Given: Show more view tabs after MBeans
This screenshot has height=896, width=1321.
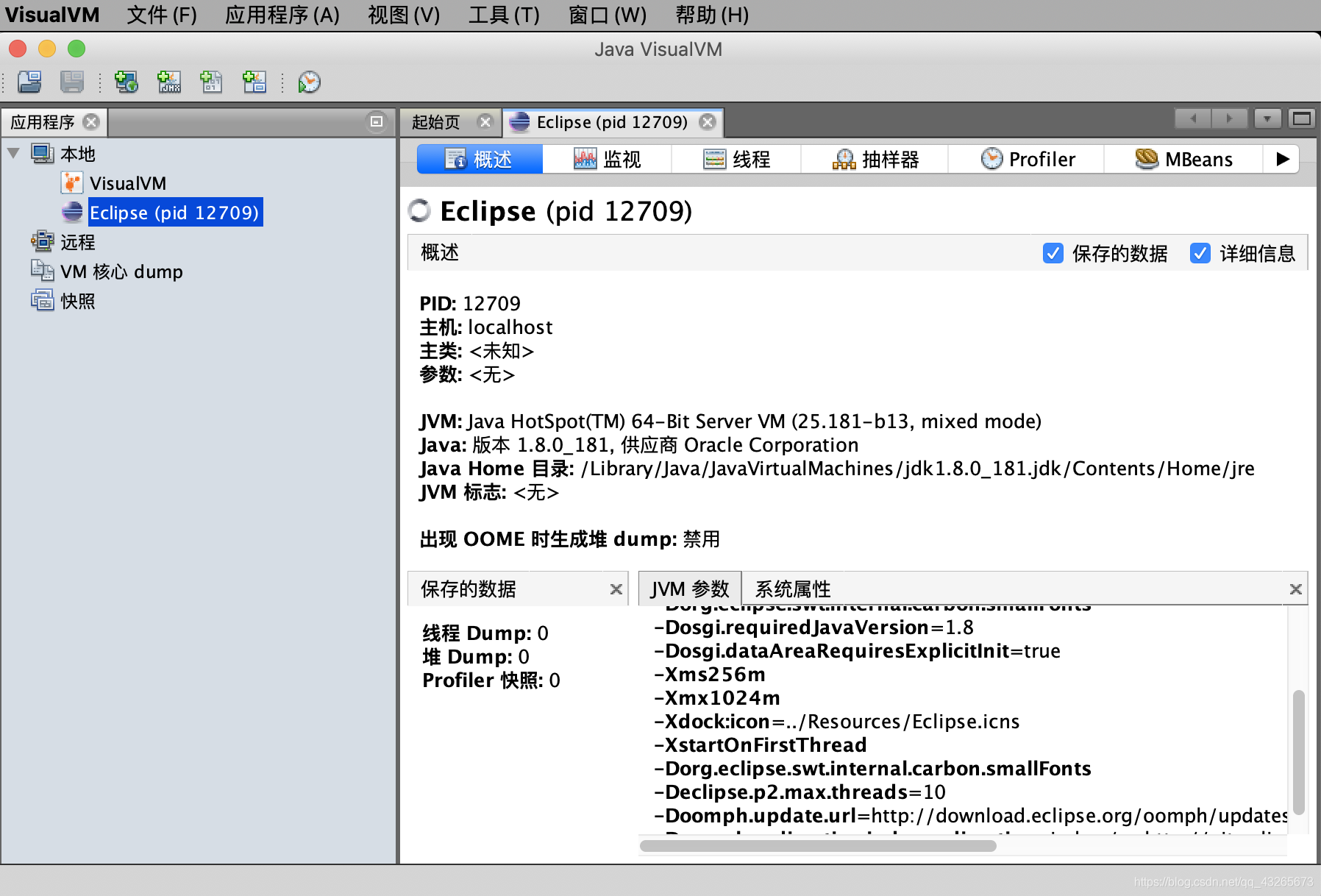Looking at the screenshot, I should tap(1282, 159).
